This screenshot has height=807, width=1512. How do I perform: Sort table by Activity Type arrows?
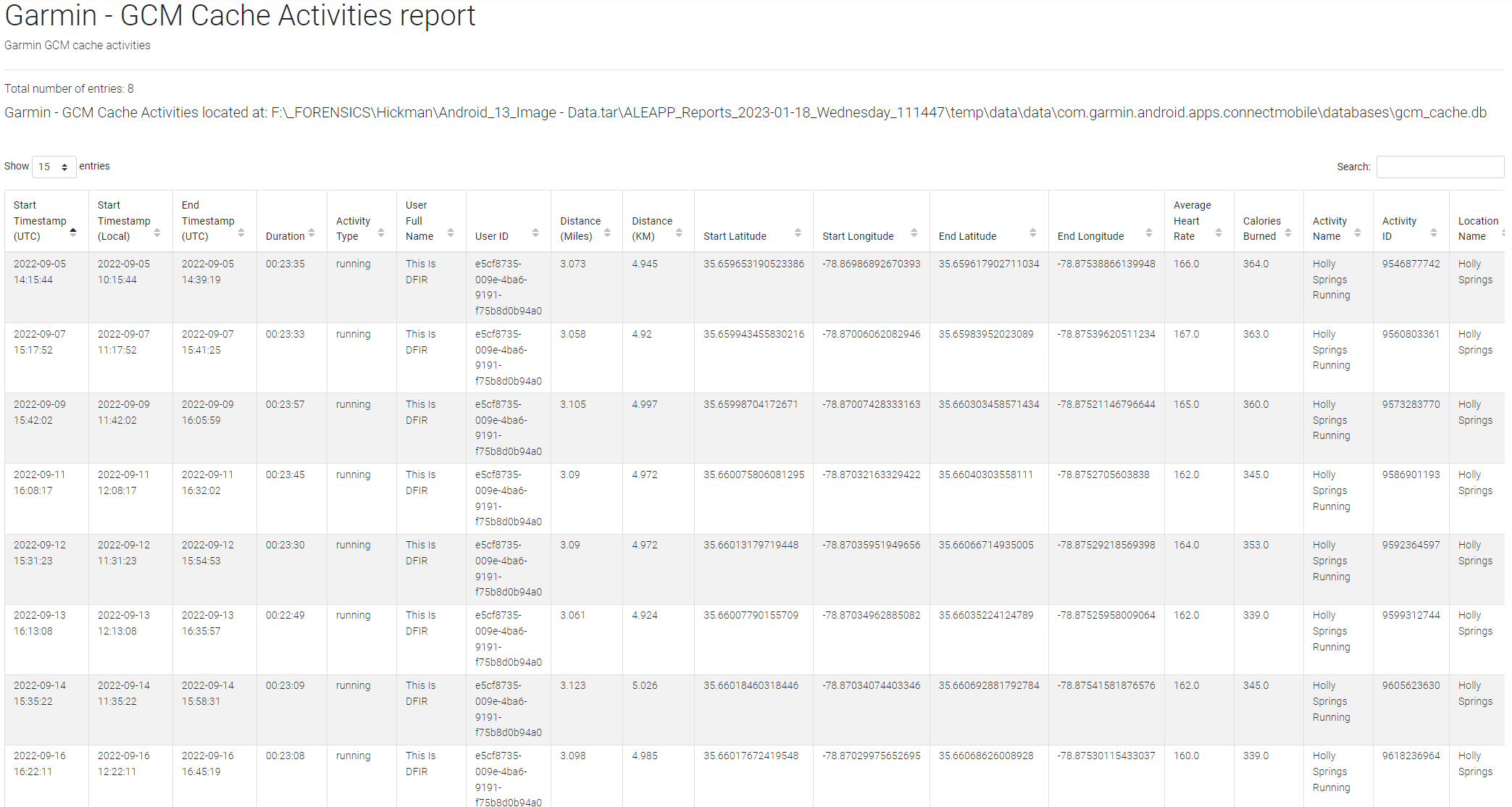pyautogui.click(x=381, y=233)
